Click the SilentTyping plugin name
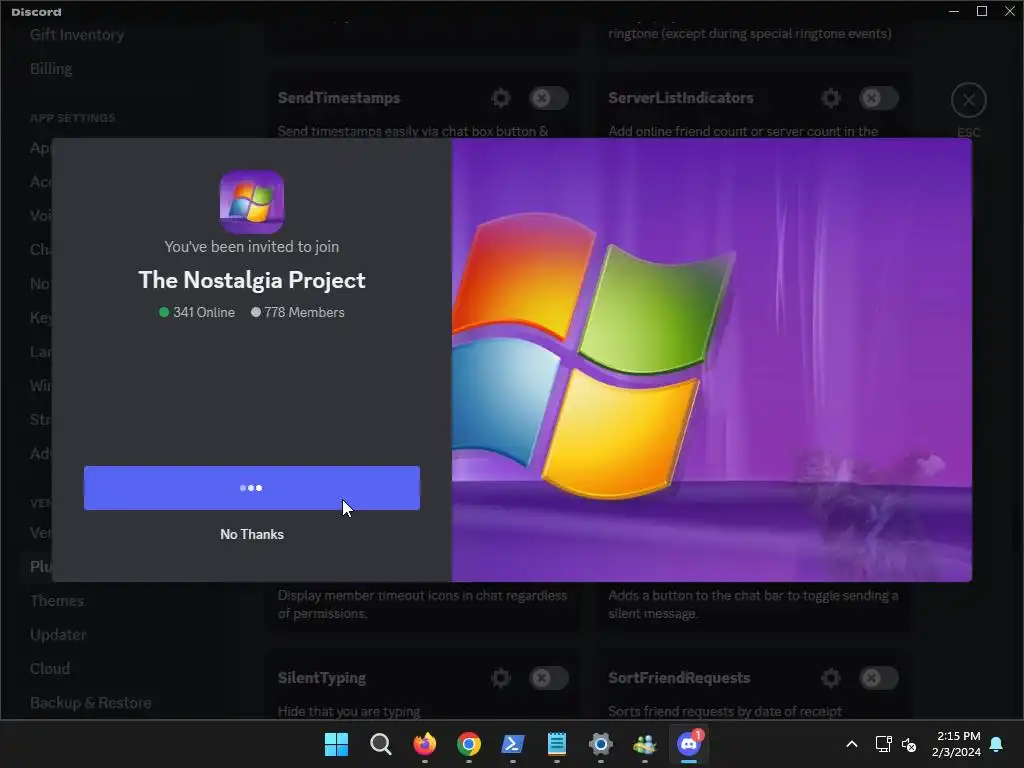The height and width of the screenshot is (768, 1024). point(322,678)
